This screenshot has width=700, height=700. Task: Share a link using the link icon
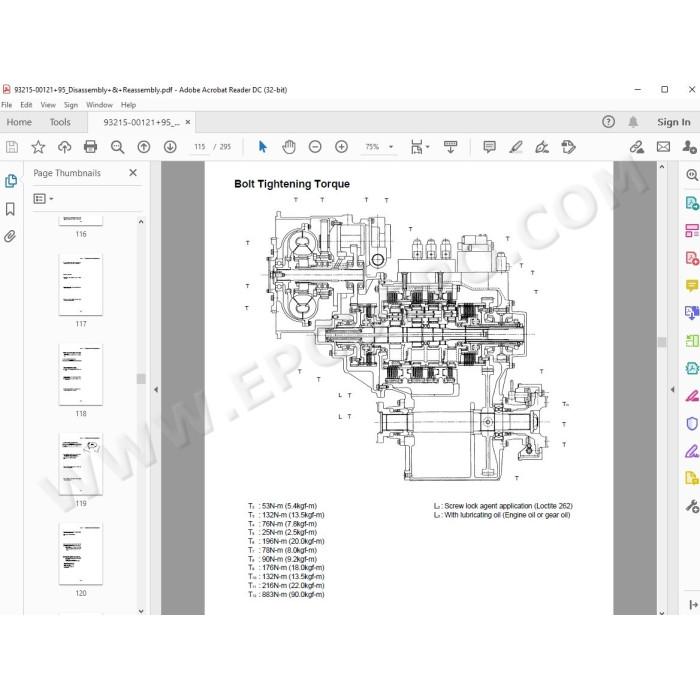click(637, 147)
